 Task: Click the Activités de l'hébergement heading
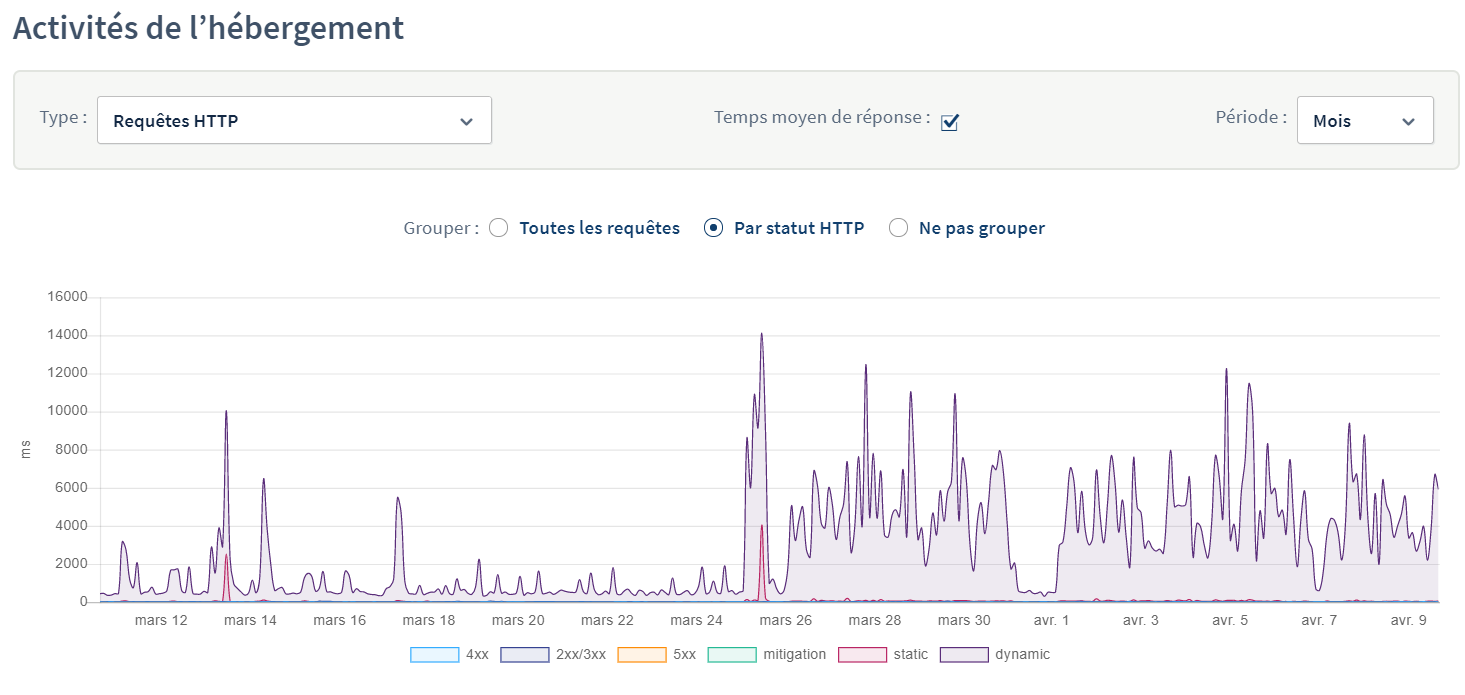pos(208,28)
